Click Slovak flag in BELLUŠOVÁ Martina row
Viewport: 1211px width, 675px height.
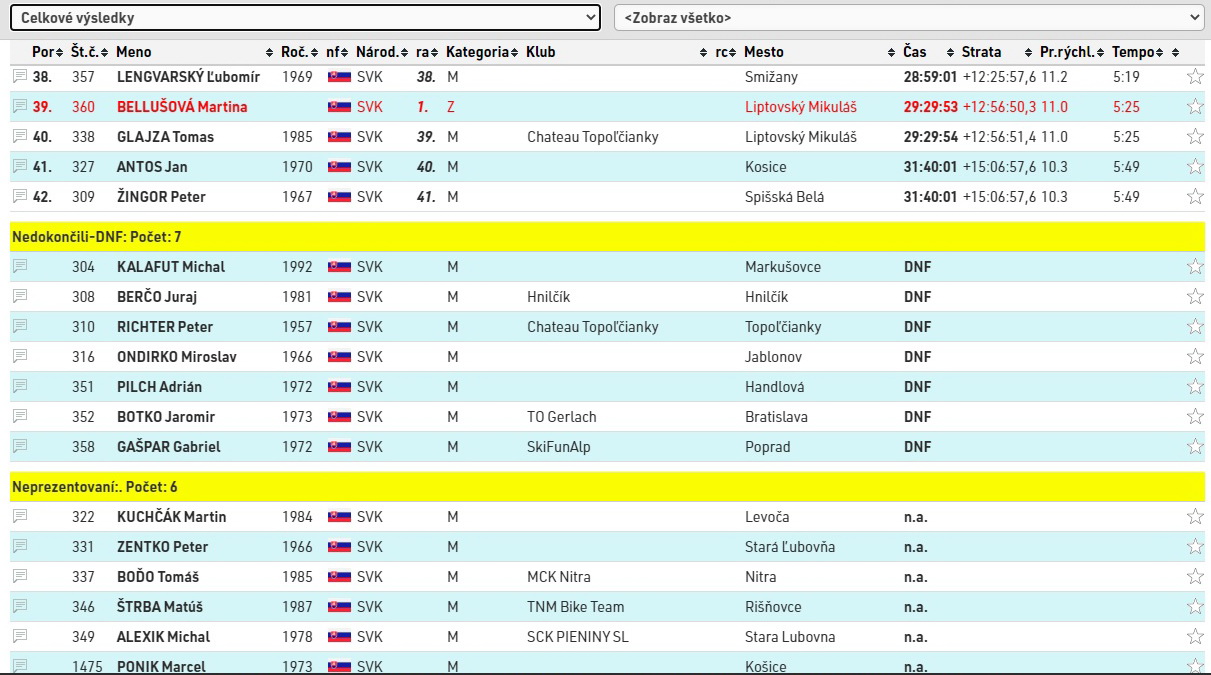point(339,107)
